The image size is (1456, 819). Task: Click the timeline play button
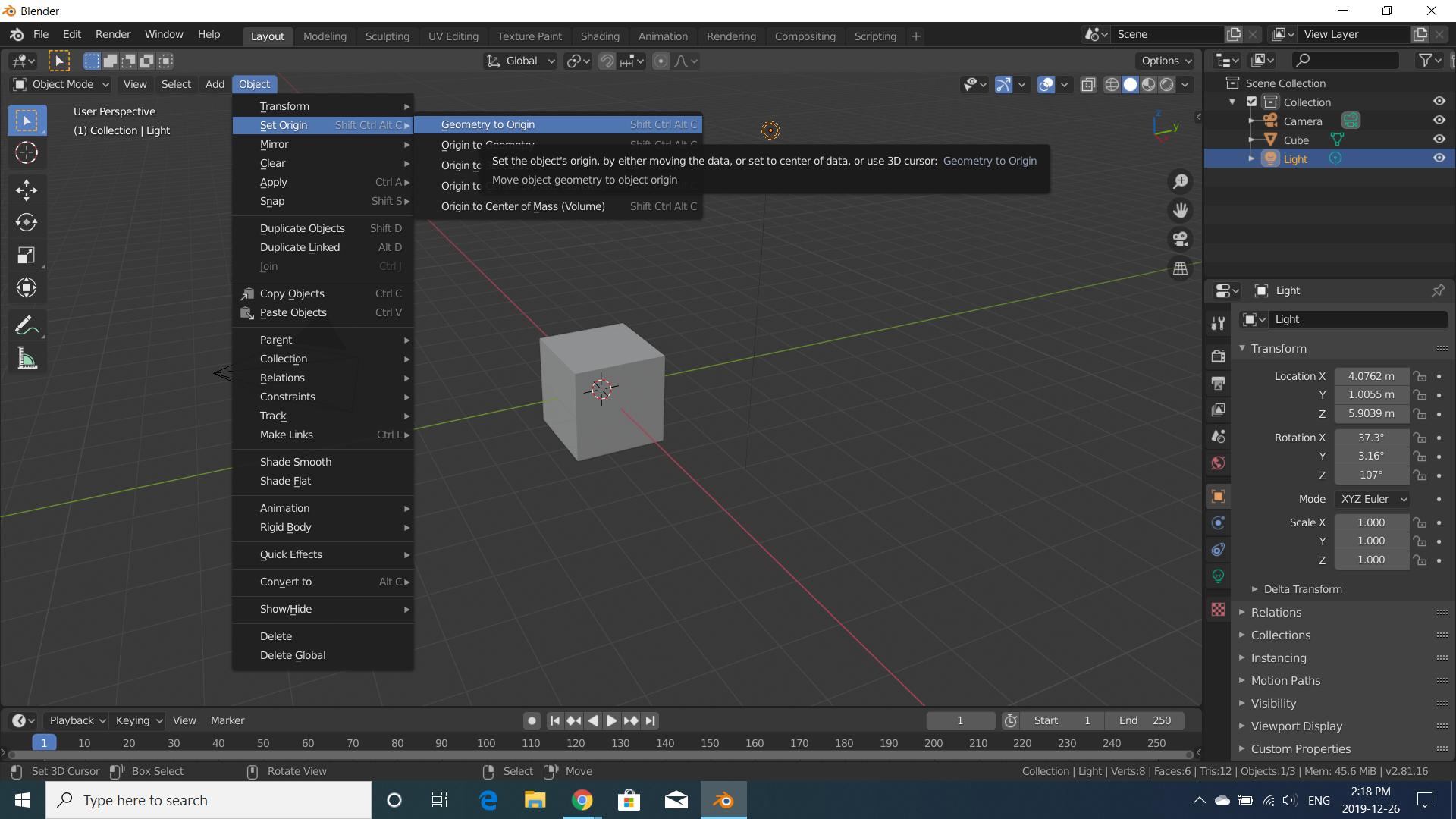pos(611,720)
